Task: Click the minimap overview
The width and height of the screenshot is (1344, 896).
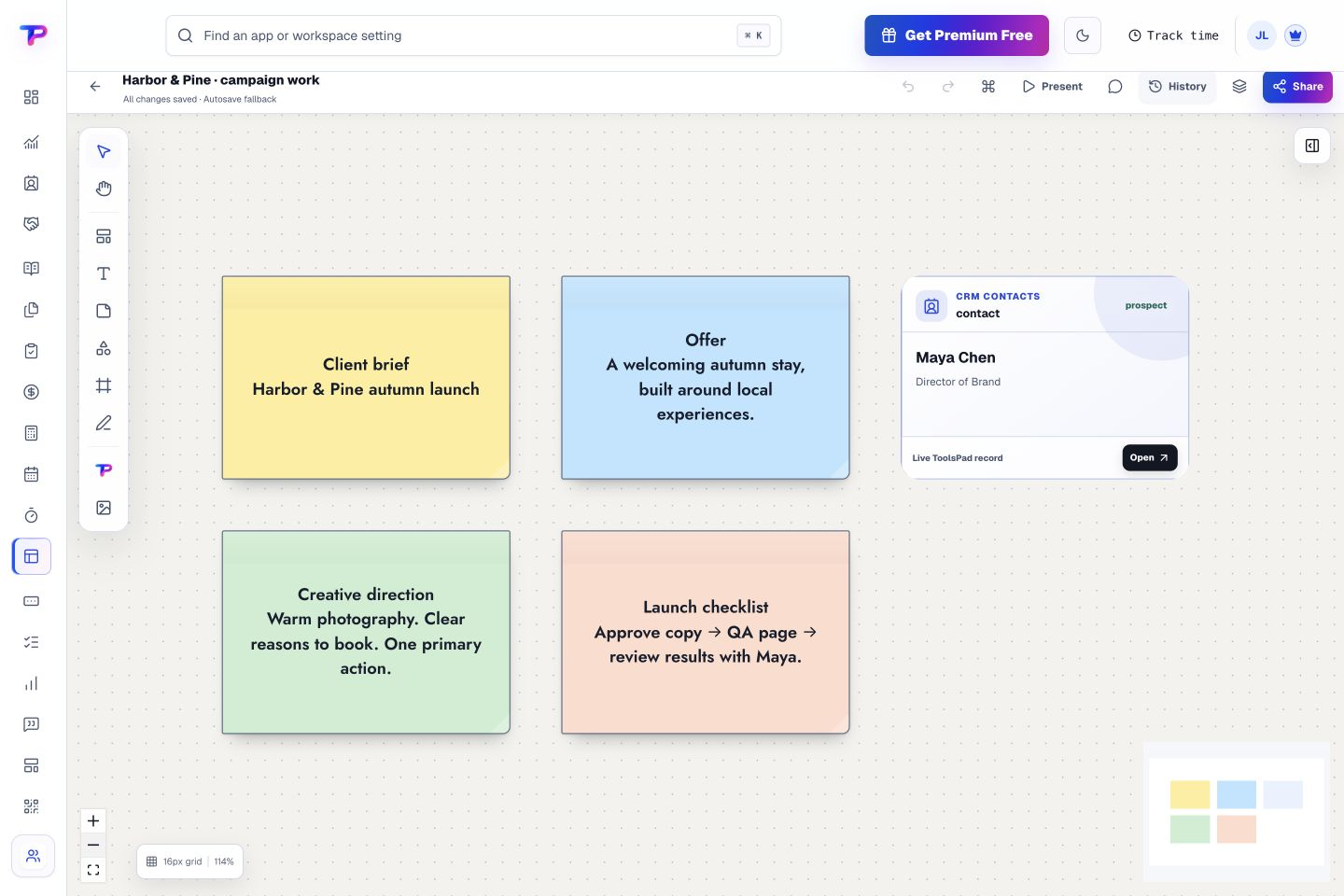Action: coord(1237,812)
